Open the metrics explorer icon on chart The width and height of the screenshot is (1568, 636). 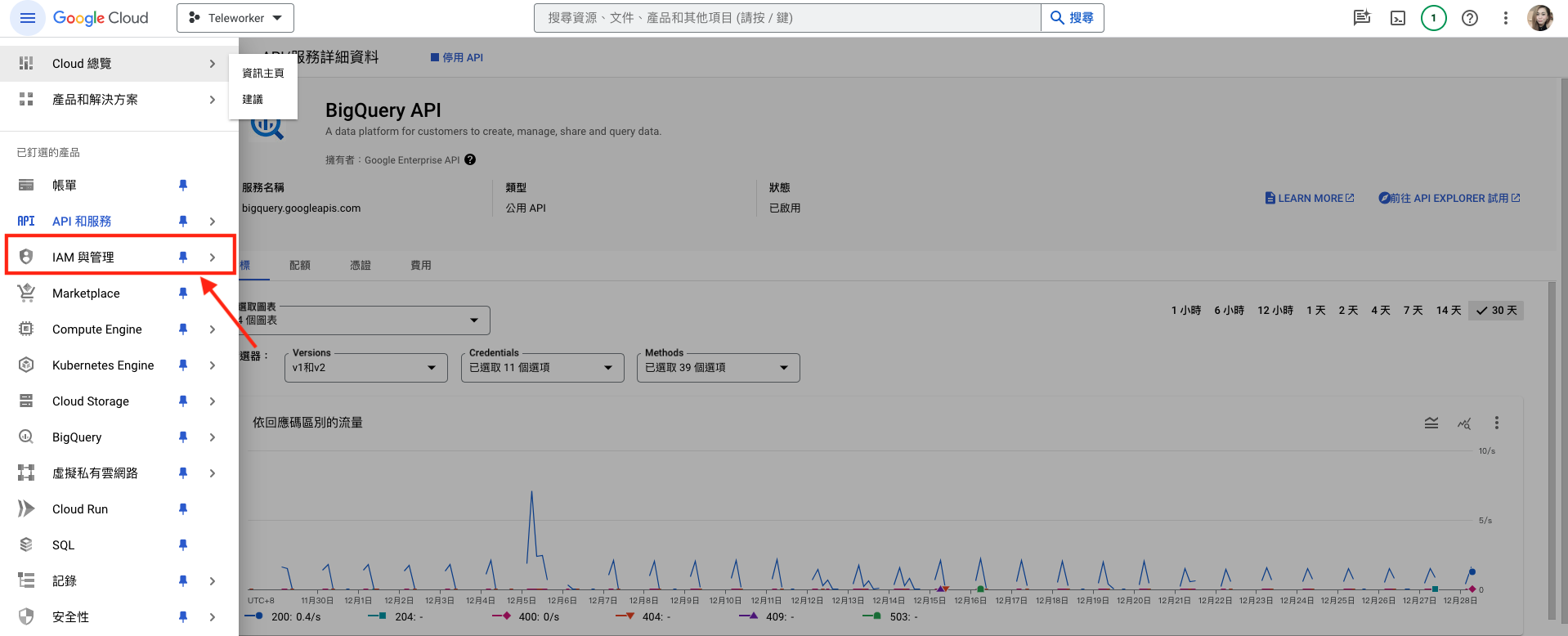coord(1464,423)
